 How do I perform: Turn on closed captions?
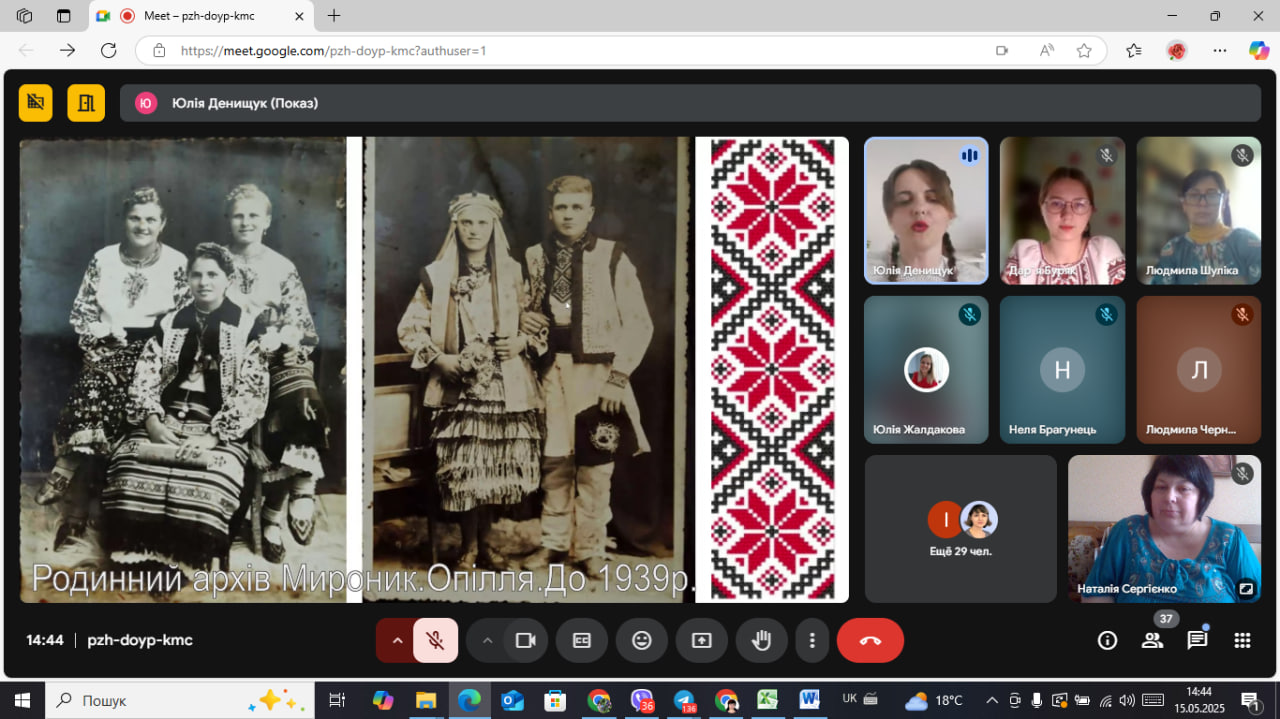pyautogui.click(x=582, y=641)
